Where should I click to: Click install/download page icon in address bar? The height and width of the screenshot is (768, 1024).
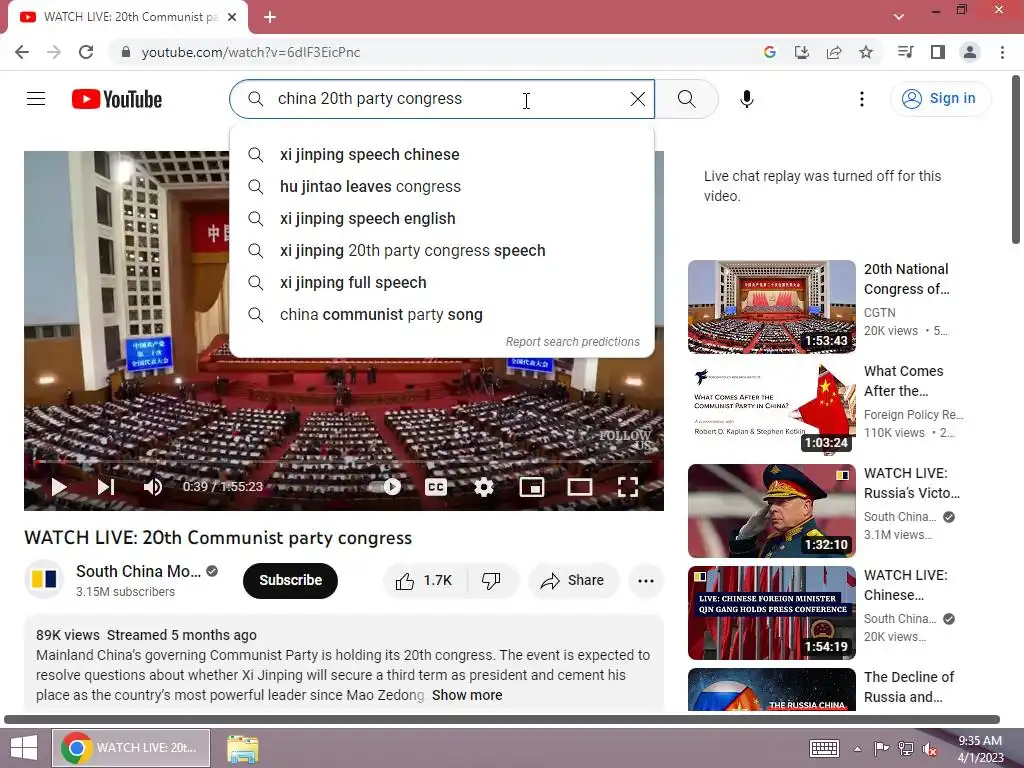click(801, 52)
